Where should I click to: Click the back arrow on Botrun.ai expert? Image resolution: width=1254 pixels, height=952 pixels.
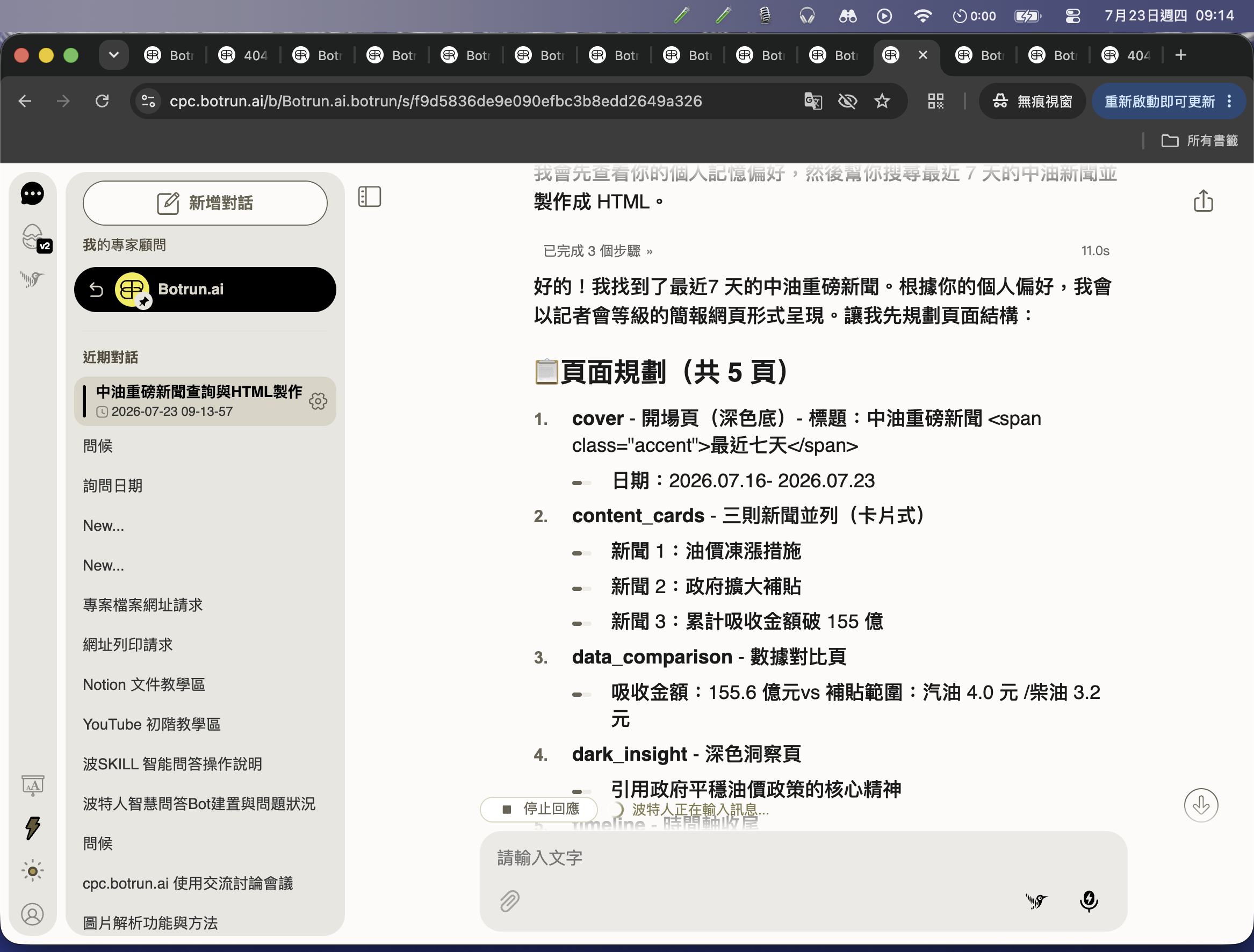click(x=96, y=289)
